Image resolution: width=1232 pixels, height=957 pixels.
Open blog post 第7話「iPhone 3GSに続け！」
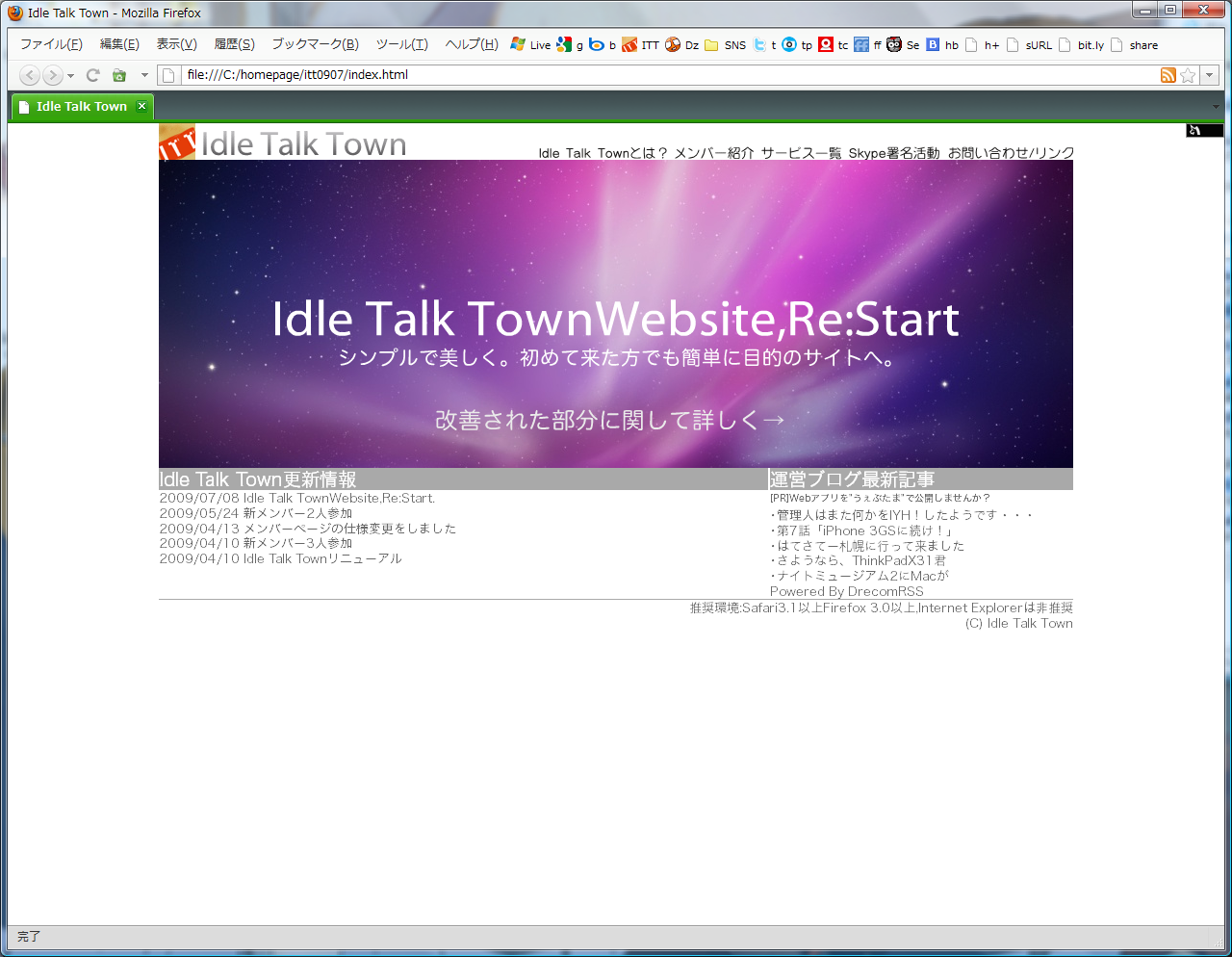(x=861, y=530)
